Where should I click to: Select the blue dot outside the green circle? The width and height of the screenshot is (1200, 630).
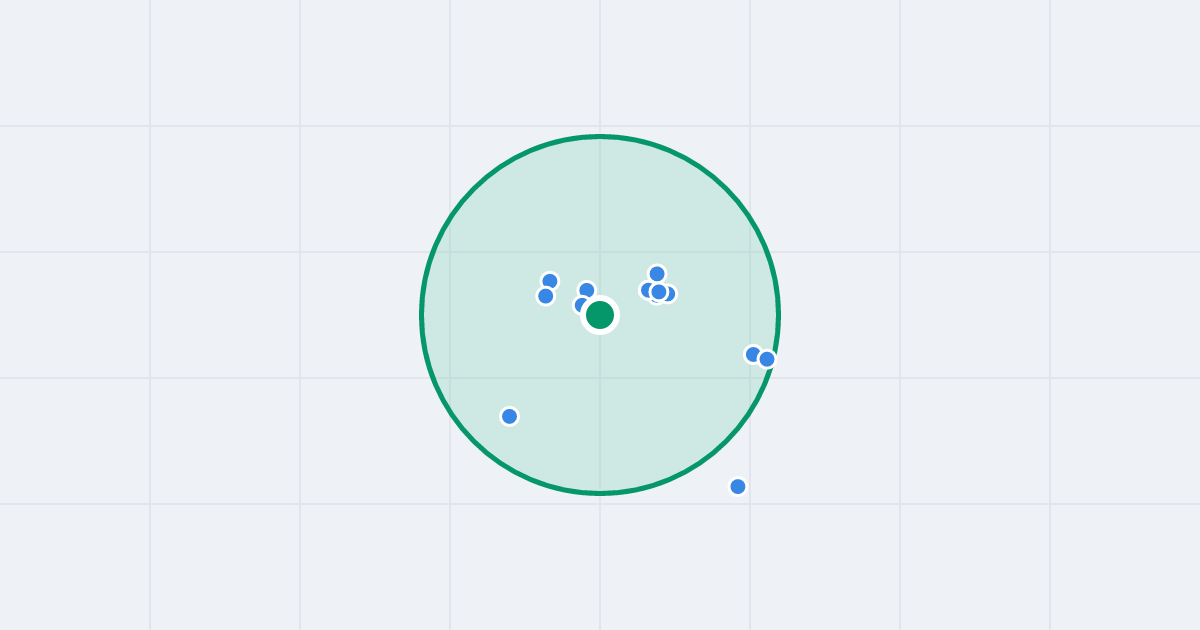[x=738, y=487]
